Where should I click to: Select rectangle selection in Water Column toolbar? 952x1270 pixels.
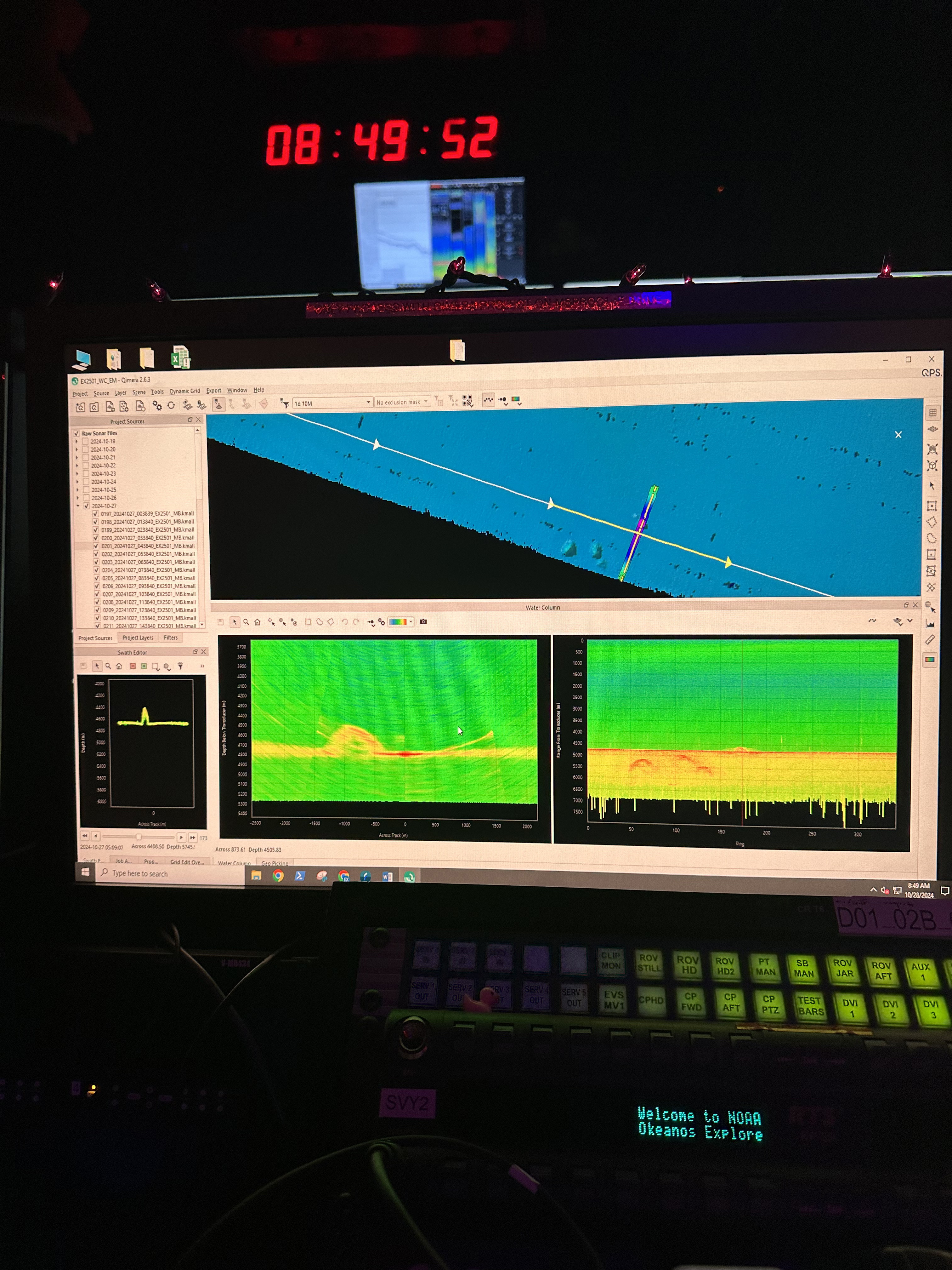(x=308, y=622)
